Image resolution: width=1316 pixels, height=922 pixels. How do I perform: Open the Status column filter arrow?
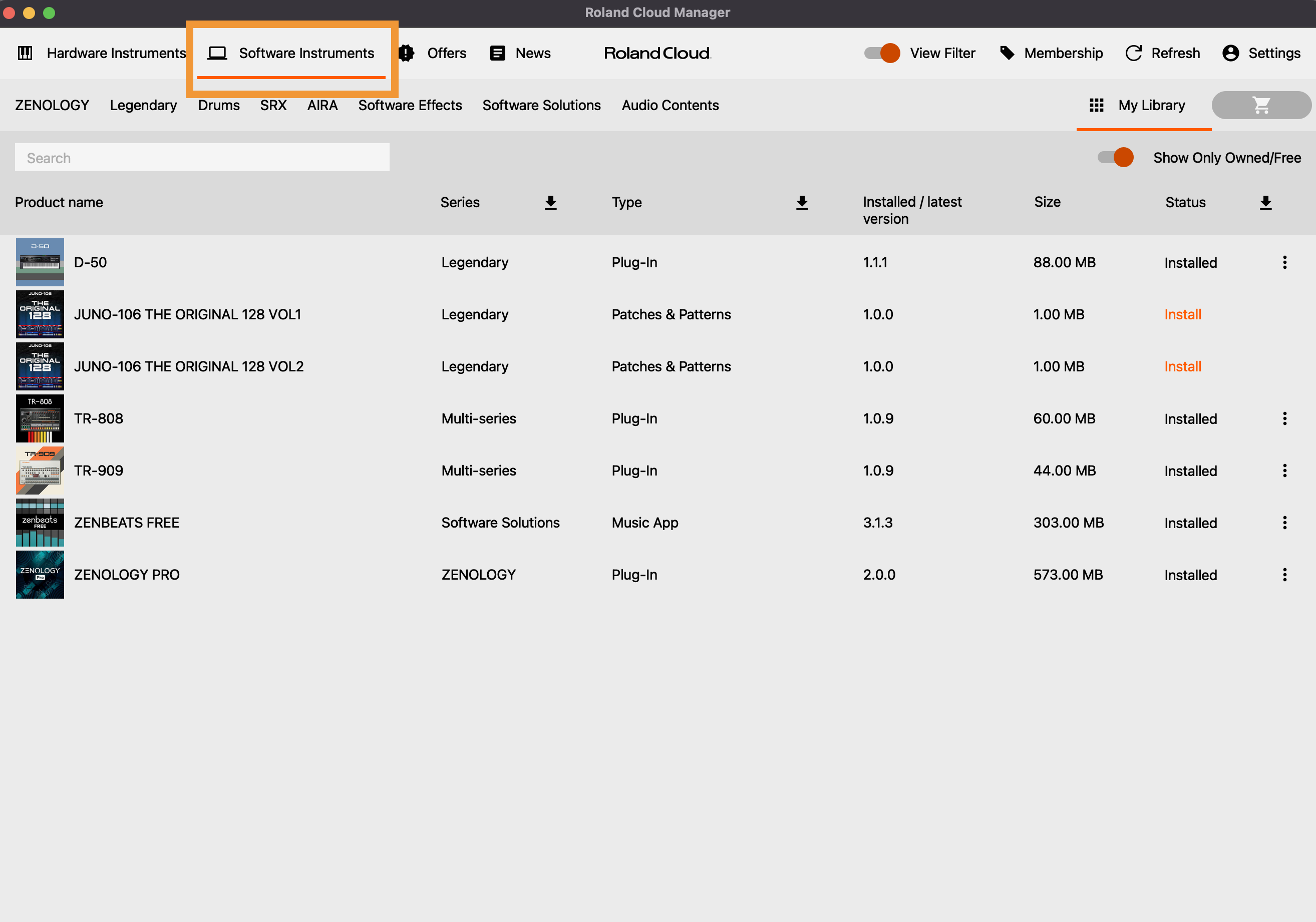[x=1265, y=202]
